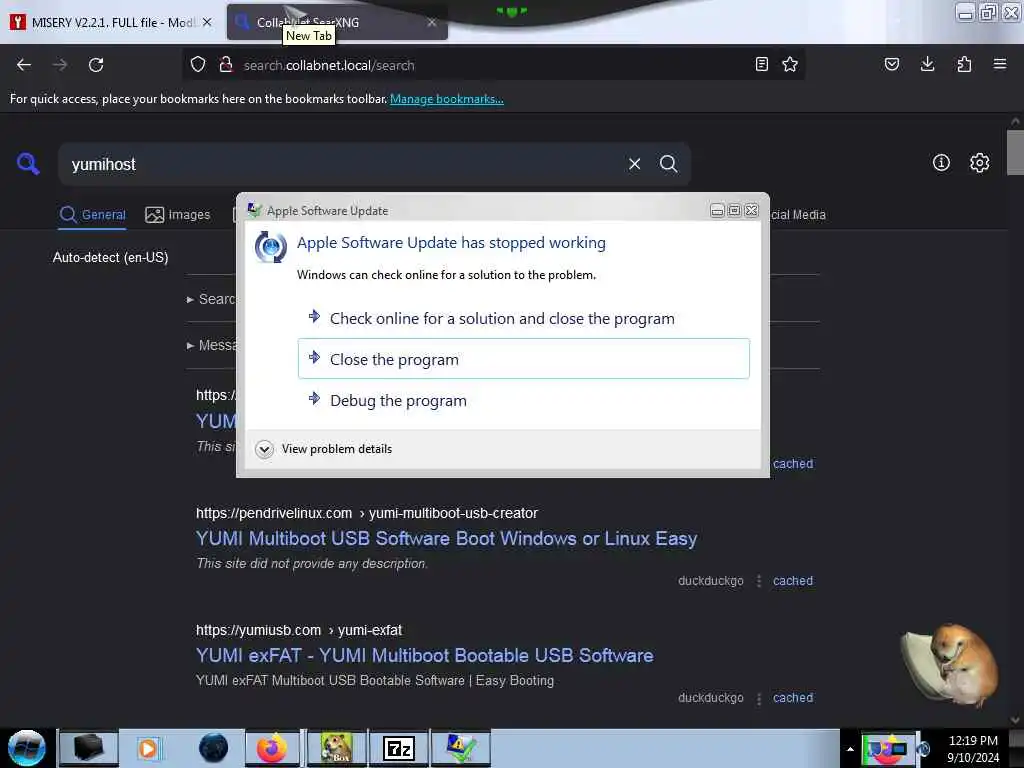Click the colorful system tray icon
1024x768 pixels.
point(888,748)
